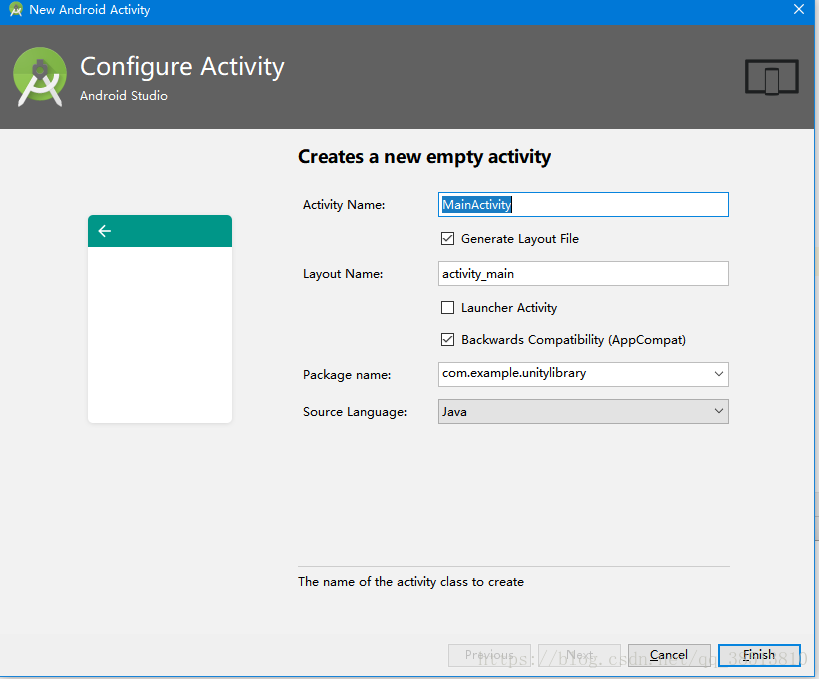Toggle Backwards Compatibility (AppCompat) checkbox

tap(447, 340)
